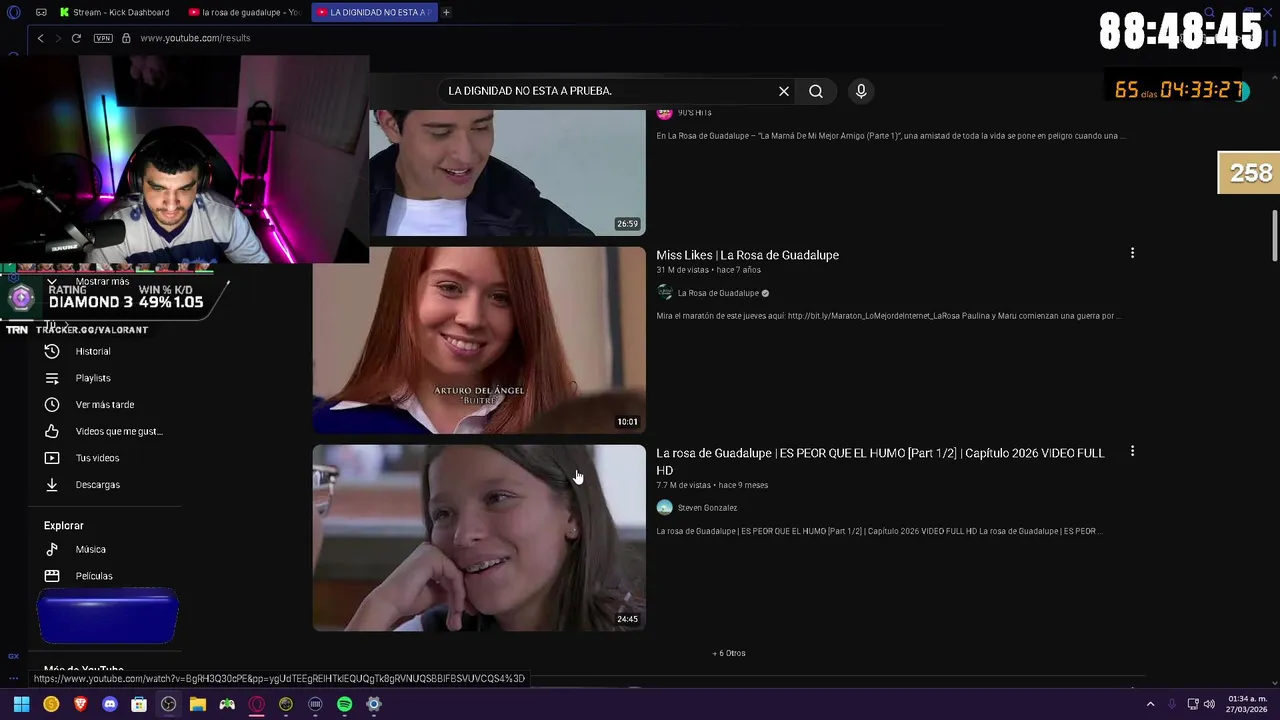
Task: Switch to Stream - Kick Dashboard tab
Action: (115, 12)
